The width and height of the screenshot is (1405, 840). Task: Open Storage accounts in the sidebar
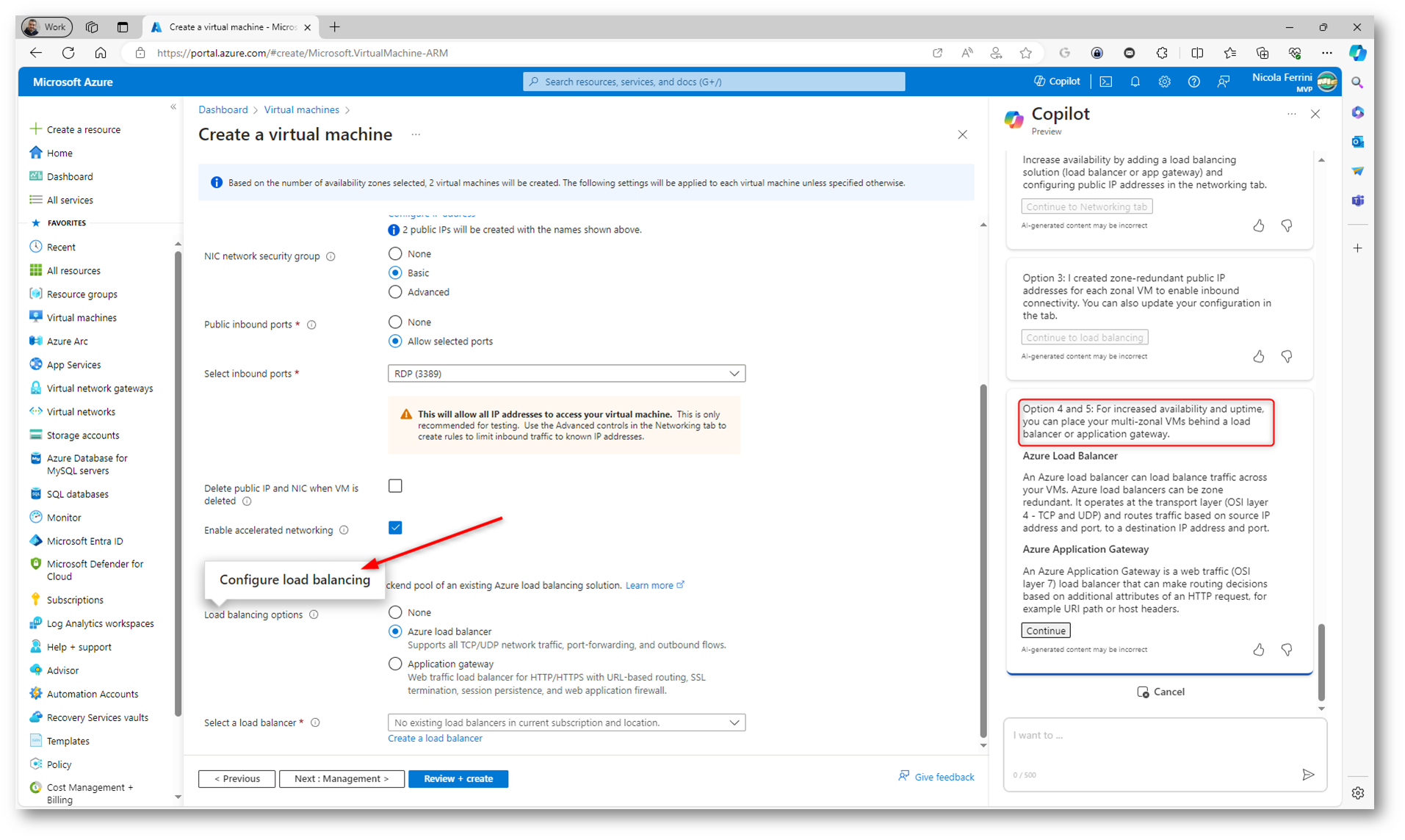(82, 435)
